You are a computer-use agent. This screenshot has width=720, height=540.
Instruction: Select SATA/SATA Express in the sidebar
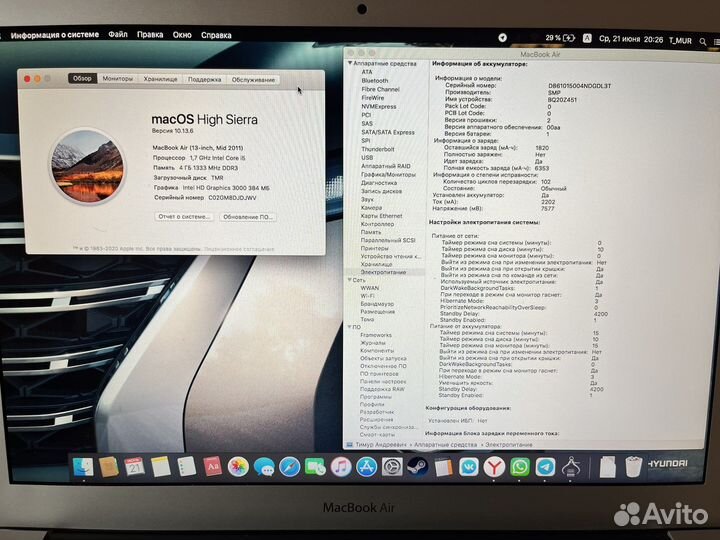(388, 132)
